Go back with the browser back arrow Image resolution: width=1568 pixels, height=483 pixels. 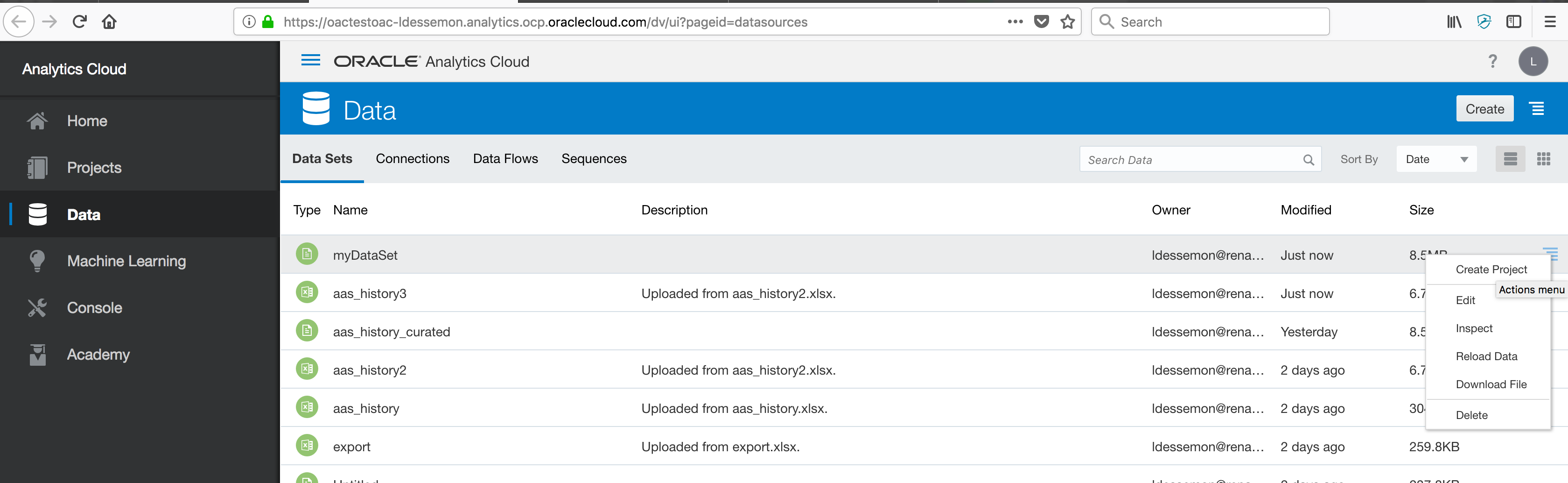point(19,22)
